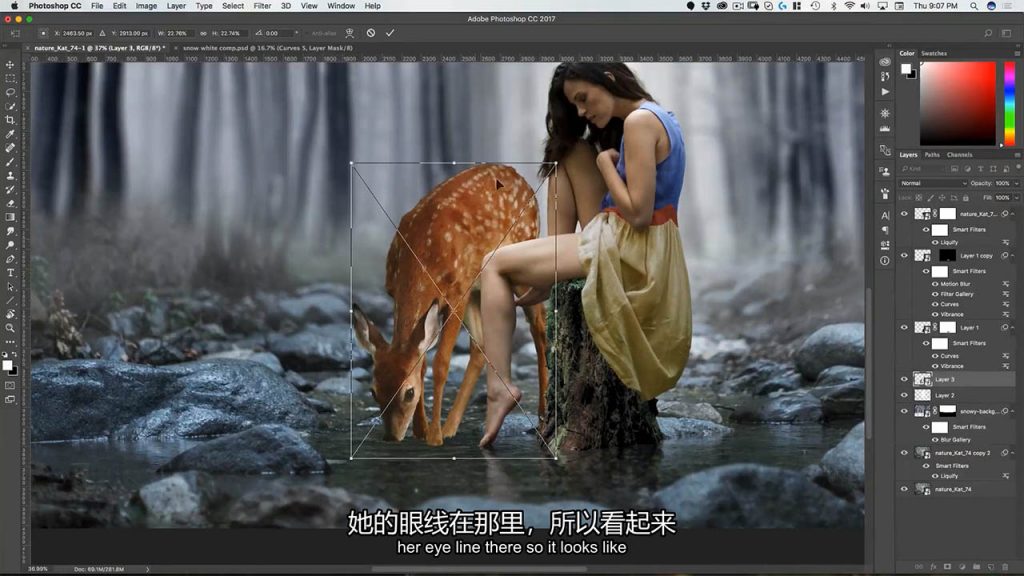Select the Zoom tool in toolbar
The image size is (1024, 576).
(10, 328)
